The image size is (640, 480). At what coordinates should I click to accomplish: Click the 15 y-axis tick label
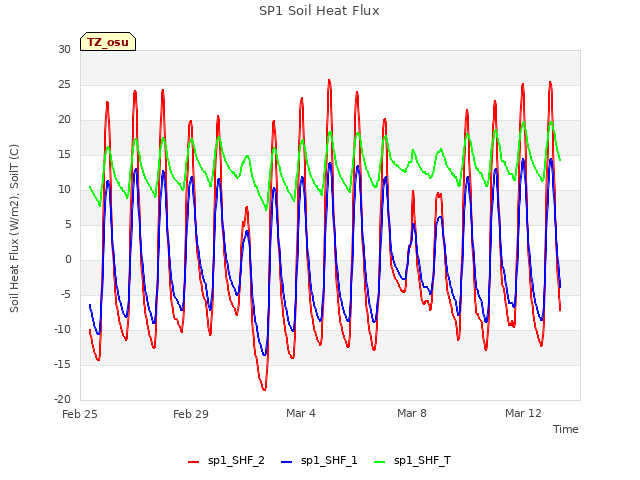(x=64, y=155)
